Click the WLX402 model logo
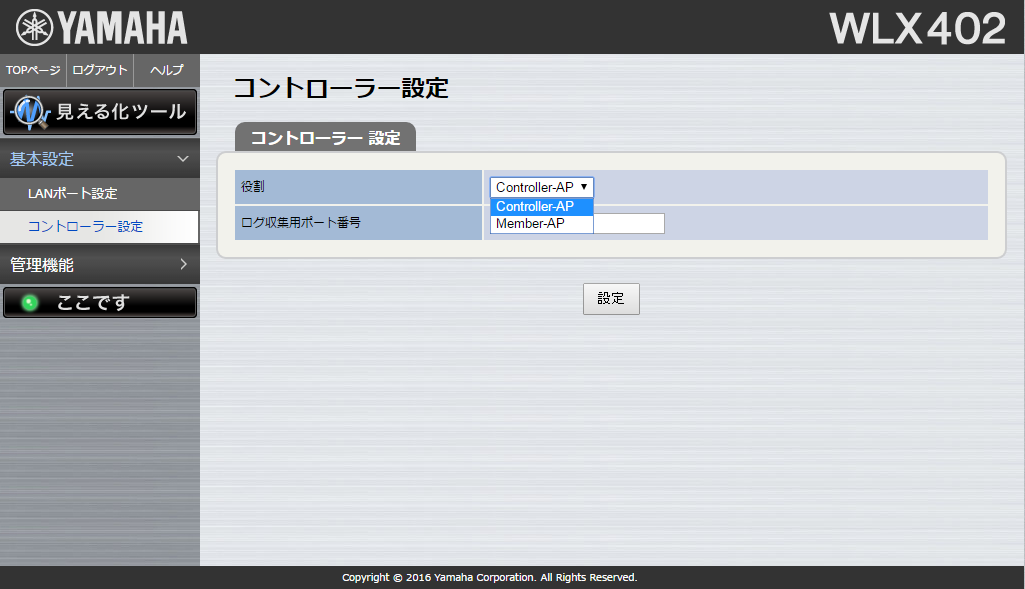 917,29
